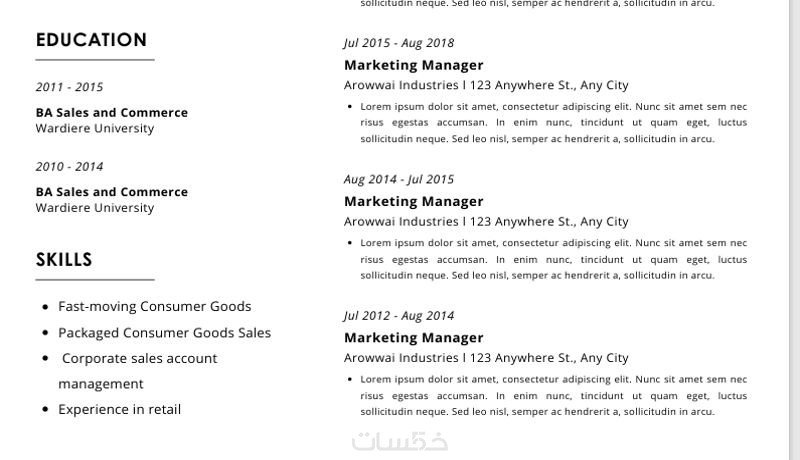
Task: Click the "Aug 2014 - Jul 2015" date
Action: (x=398, y=179)
